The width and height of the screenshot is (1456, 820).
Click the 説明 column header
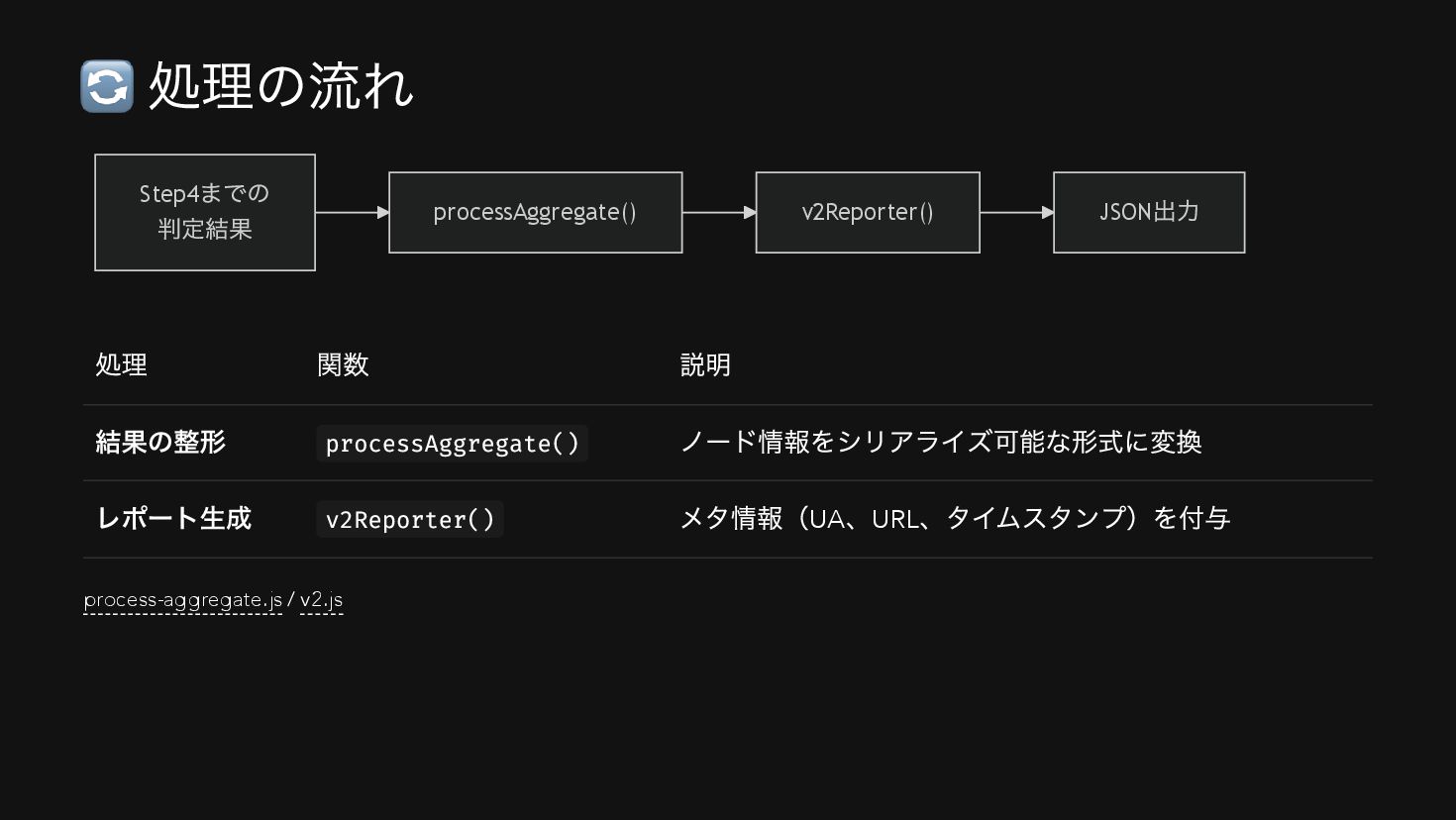coord(705,365)
